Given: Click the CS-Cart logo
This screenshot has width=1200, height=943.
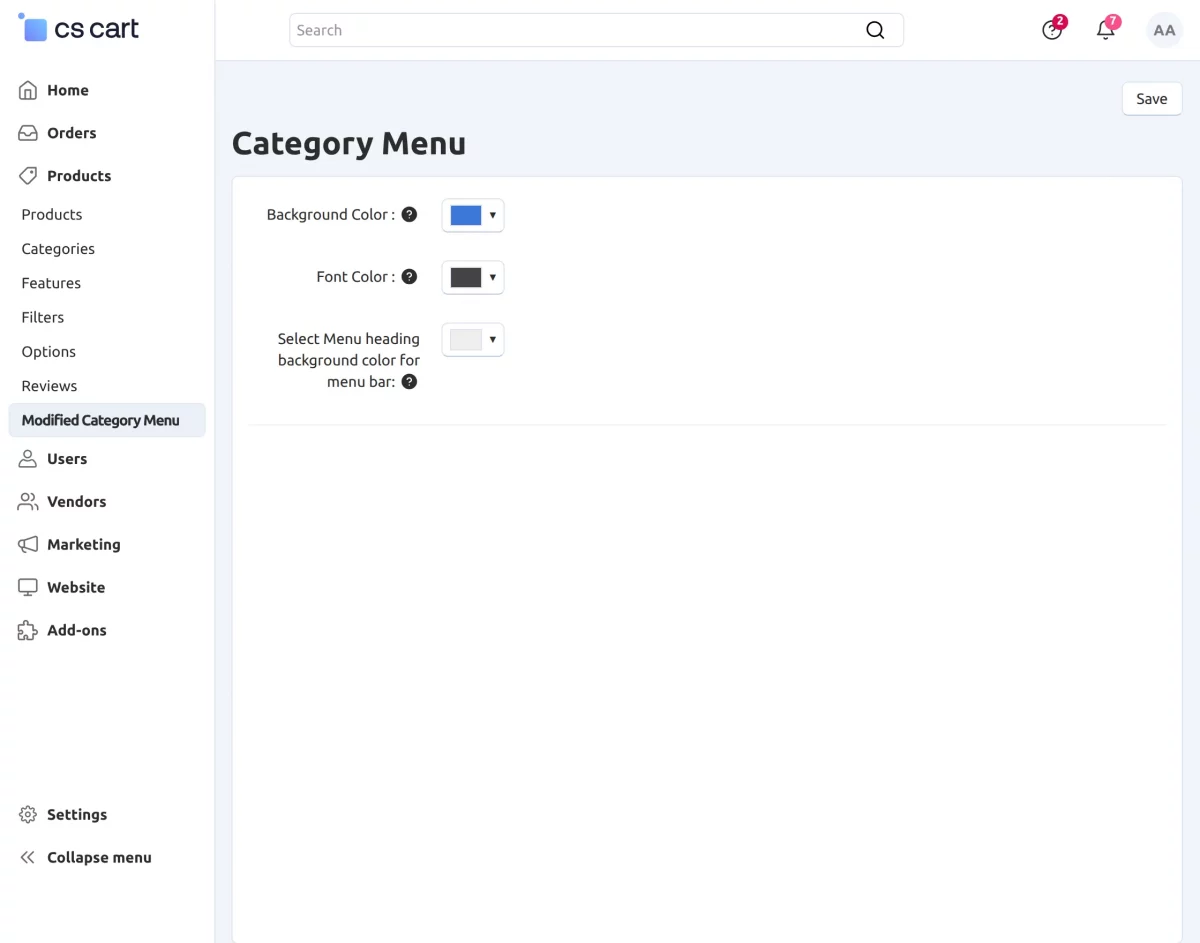Looking at the screenshot, I should click(79, 28).
